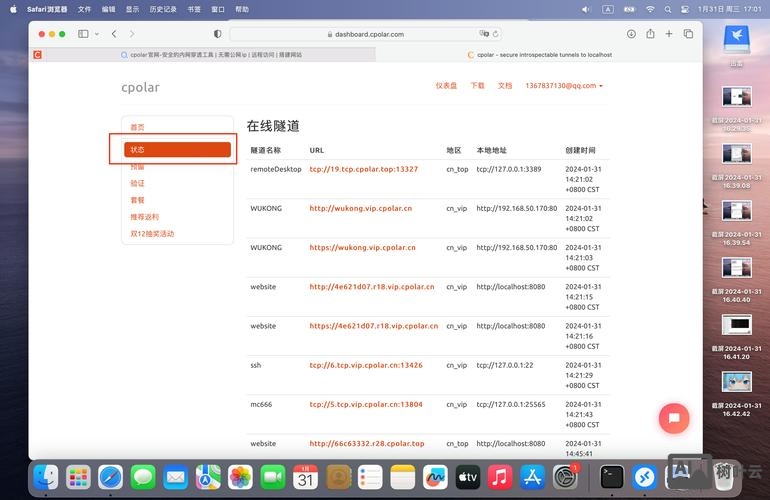The width and height of the screenshot is (770, 500).
Task: Open https://wukong.vip.cpolar.cn tunnel link
Action: click(362, 248)
